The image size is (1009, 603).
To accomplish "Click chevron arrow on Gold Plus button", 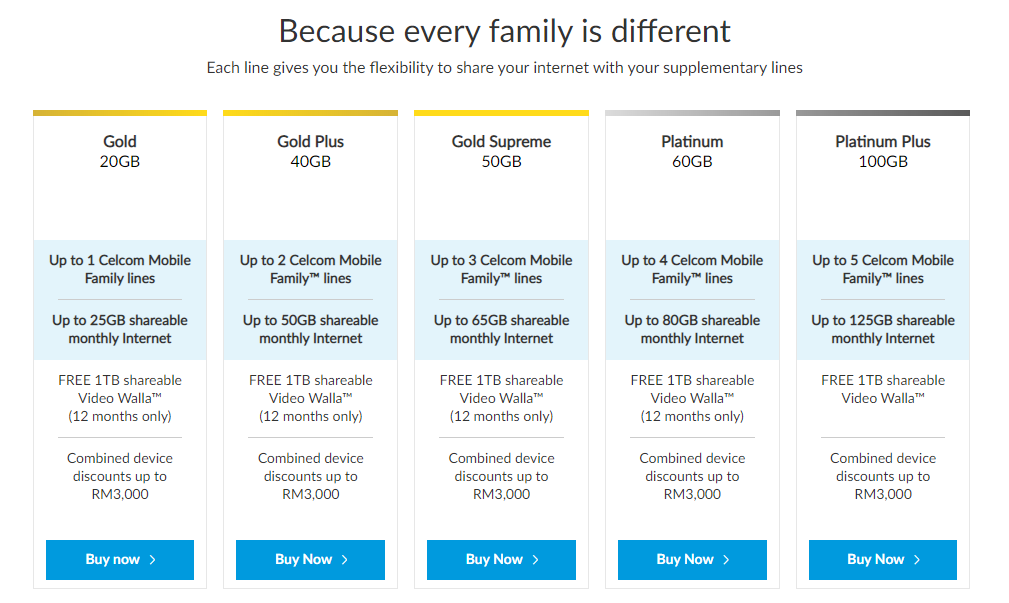I will pos(345,560).
